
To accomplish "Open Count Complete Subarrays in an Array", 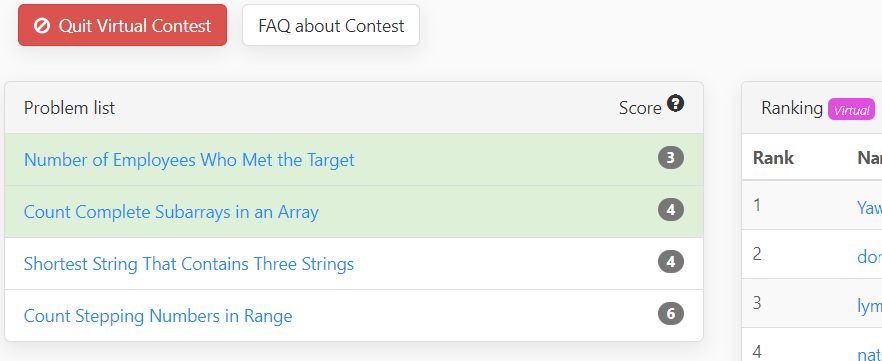I will (x=171, y=212).
